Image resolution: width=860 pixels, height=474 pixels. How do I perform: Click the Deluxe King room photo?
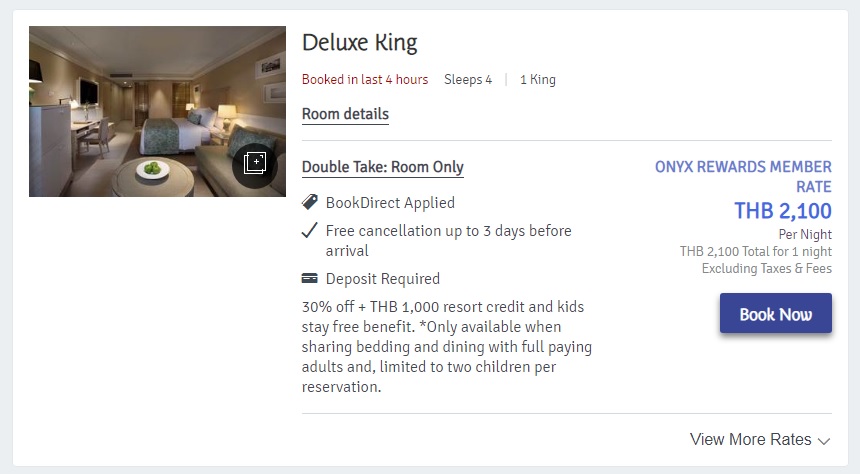point(130,110)
